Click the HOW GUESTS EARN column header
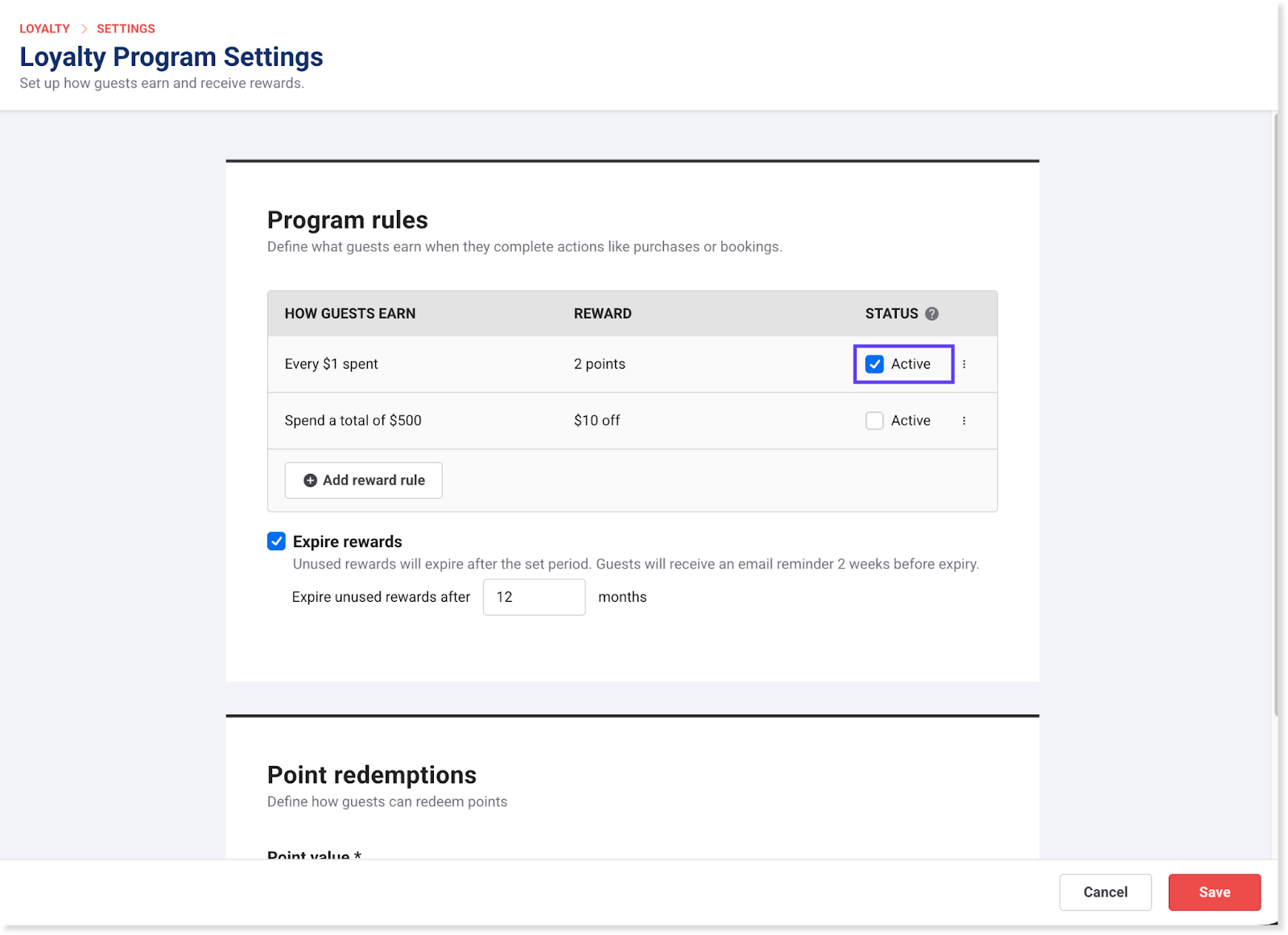 pos(350,314)
